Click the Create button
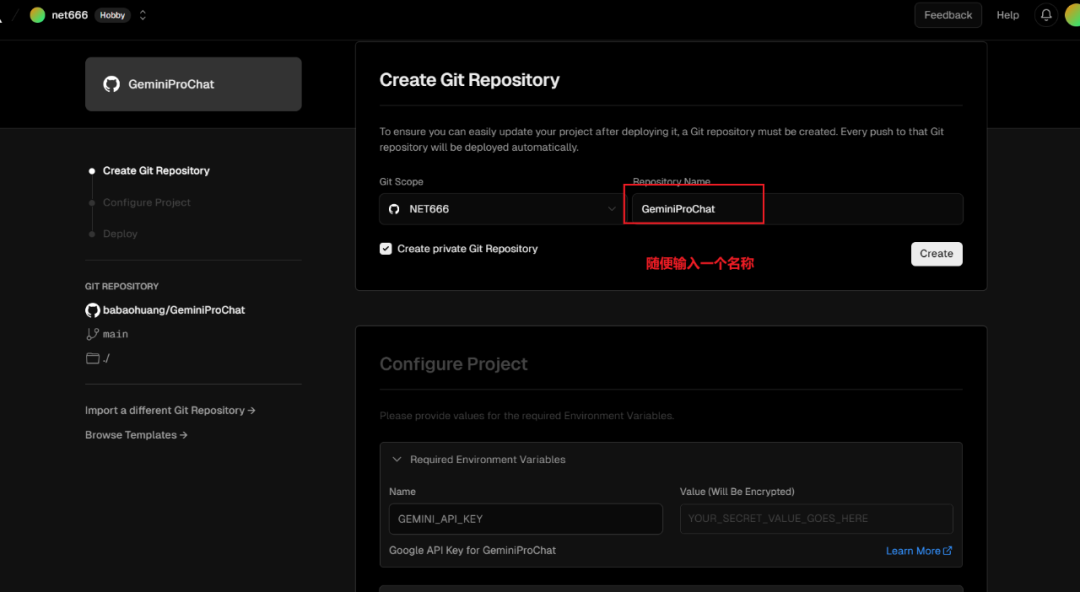 (x=937, y=254)
